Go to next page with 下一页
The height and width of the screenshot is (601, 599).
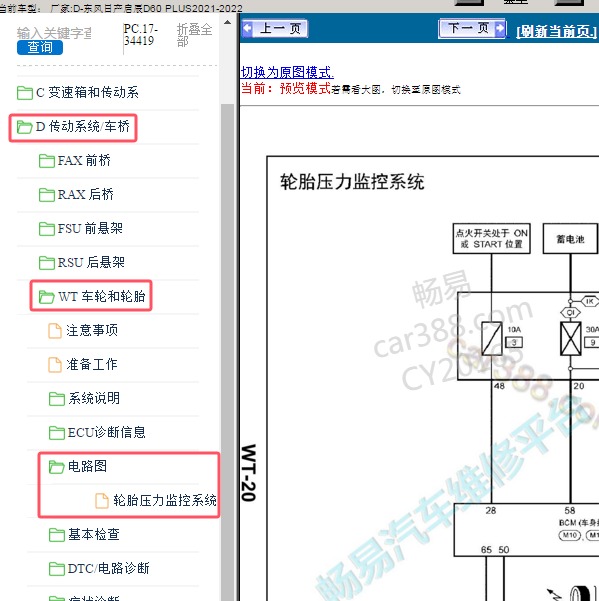tap(472, 28)
